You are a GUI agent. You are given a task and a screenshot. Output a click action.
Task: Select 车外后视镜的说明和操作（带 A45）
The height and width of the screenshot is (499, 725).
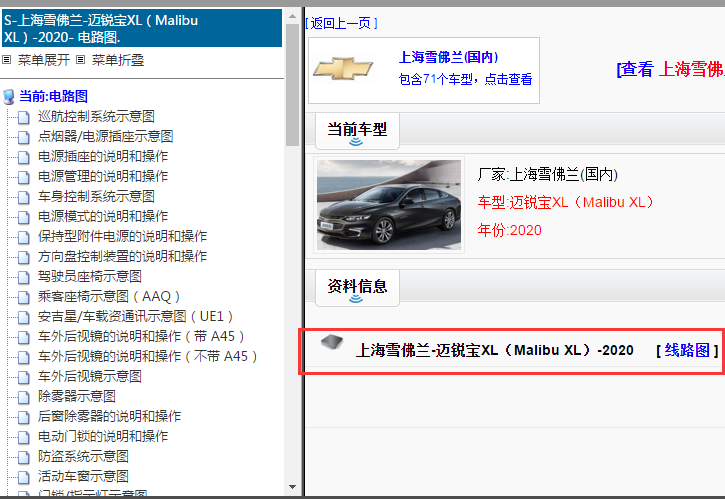(141, 336)
